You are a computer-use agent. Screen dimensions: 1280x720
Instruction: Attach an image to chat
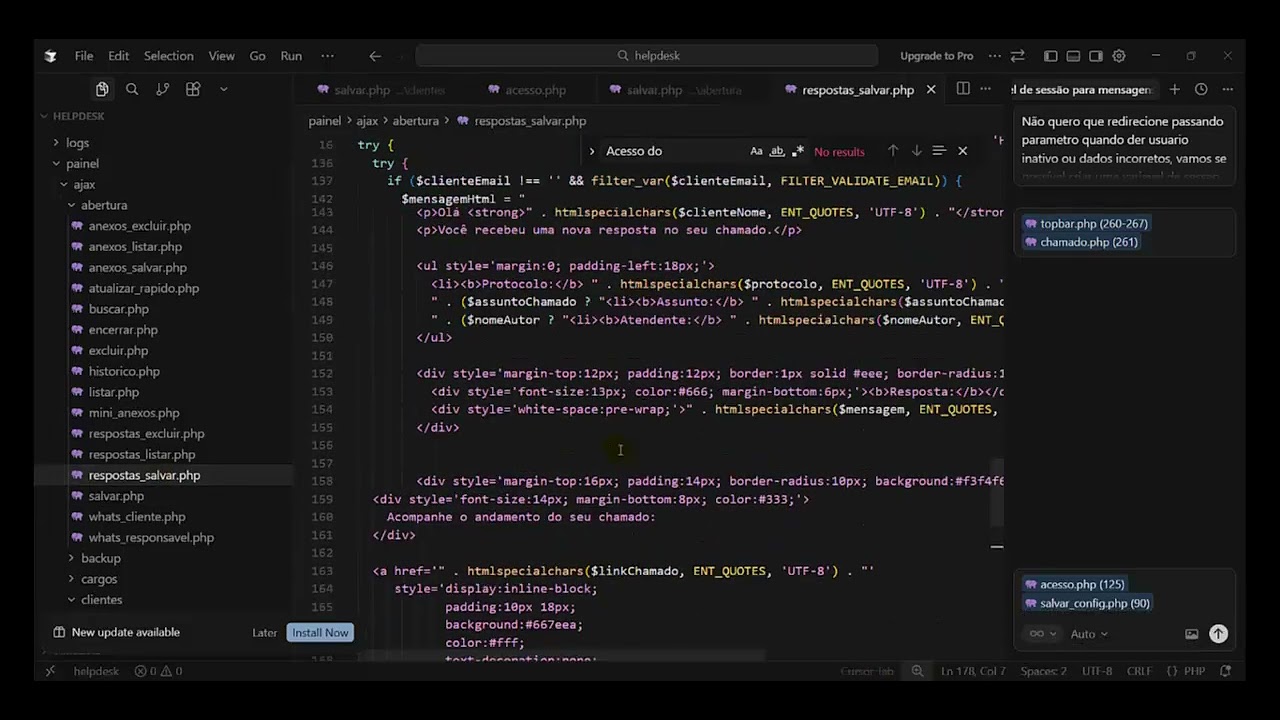tap(1191, 633)
